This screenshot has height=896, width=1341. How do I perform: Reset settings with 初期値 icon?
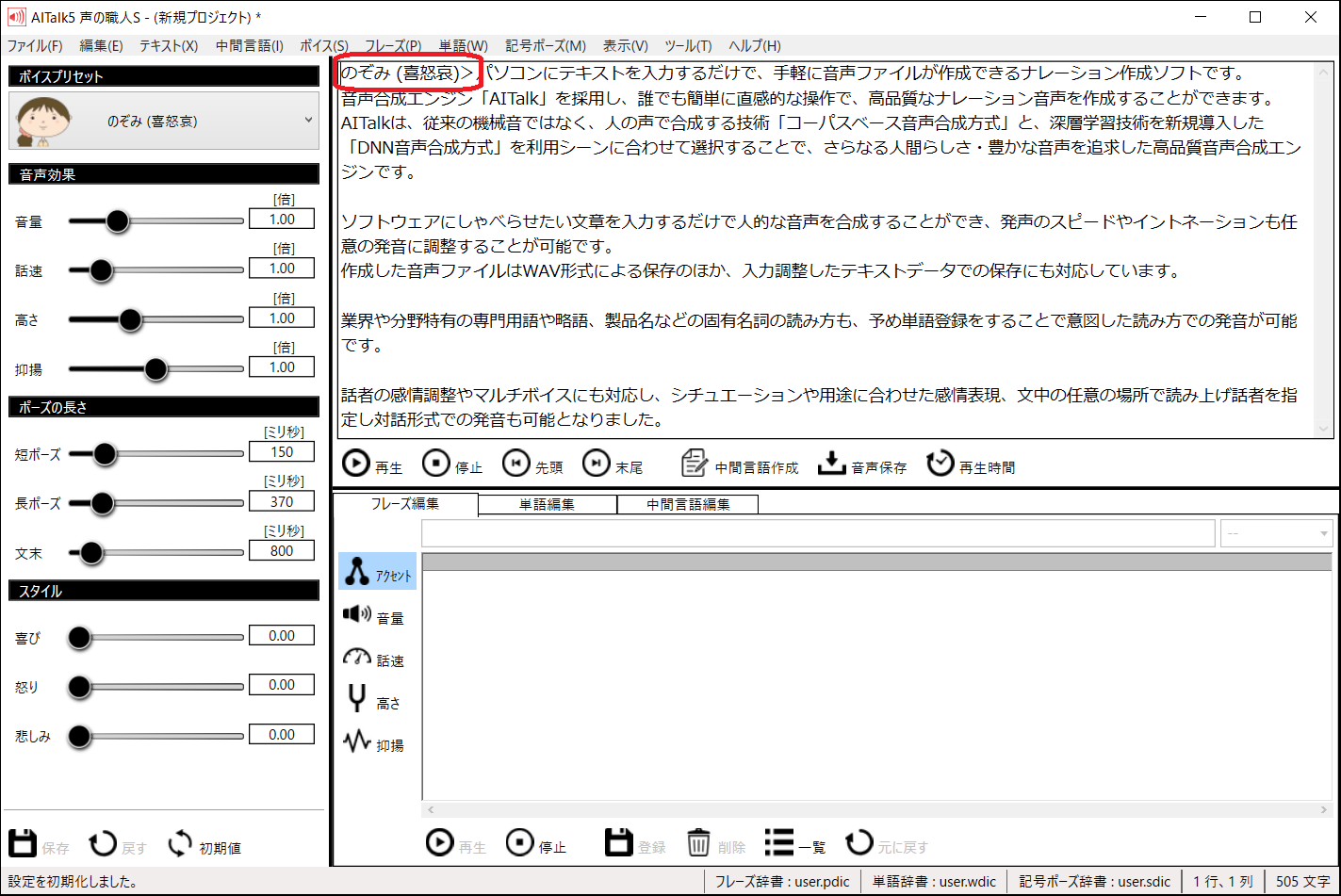click(x=204, y=844)
